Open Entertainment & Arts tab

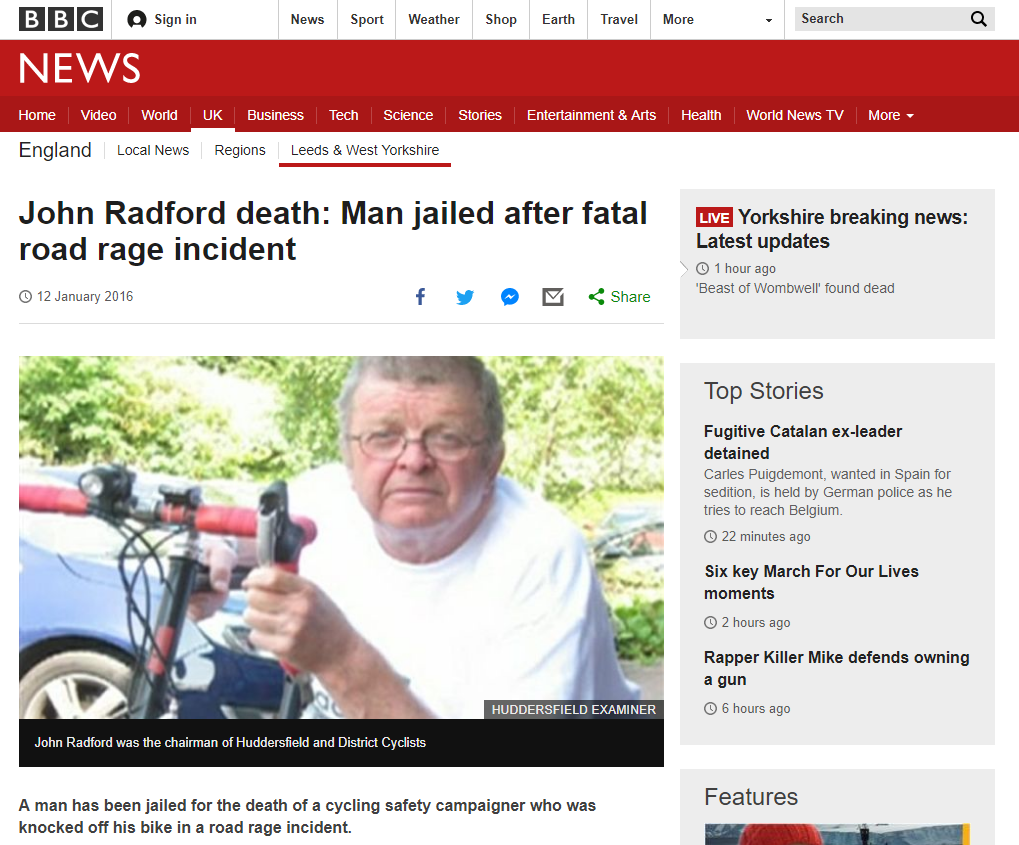coord(591,115)
